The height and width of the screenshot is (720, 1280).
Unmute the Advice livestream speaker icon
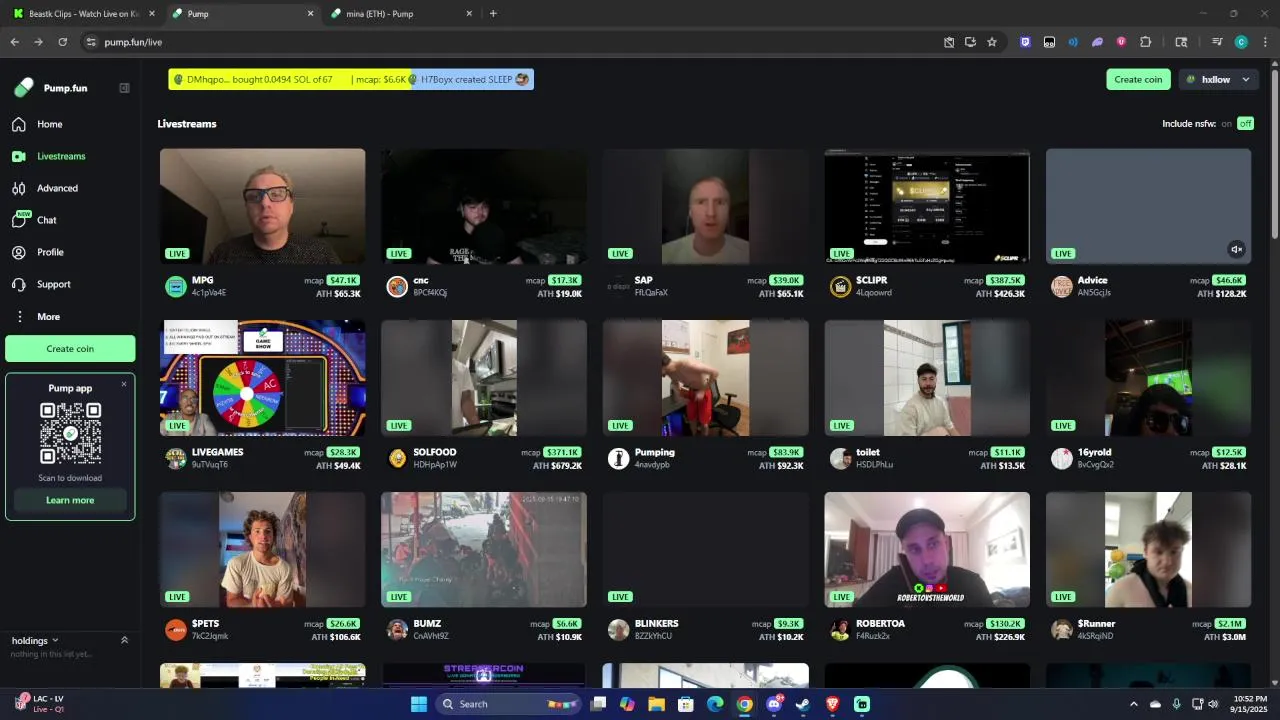[x=1236, y=250]
